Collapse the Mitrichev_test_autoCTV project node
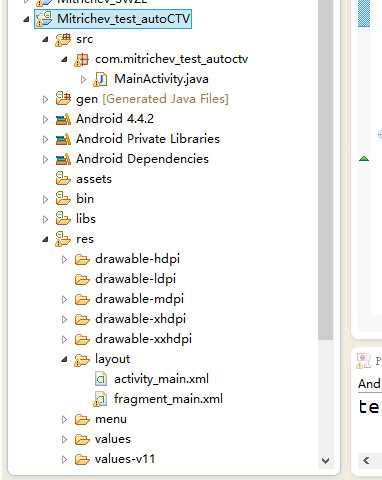 (x=26, y=20)
